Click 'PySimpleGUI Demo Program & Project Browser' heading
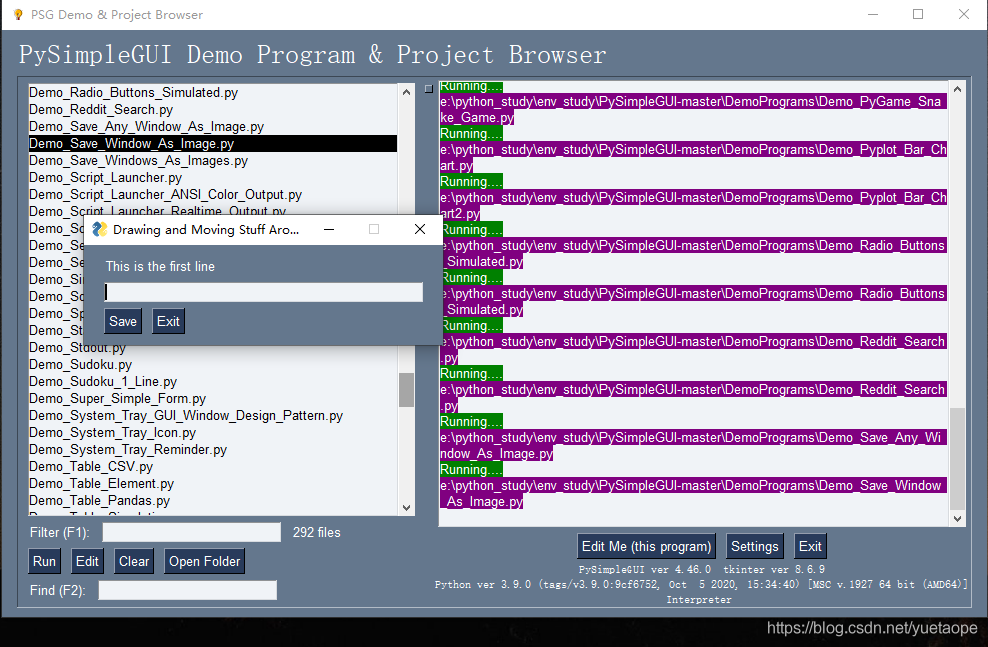 pyautogui.click(x=313, y=55)
